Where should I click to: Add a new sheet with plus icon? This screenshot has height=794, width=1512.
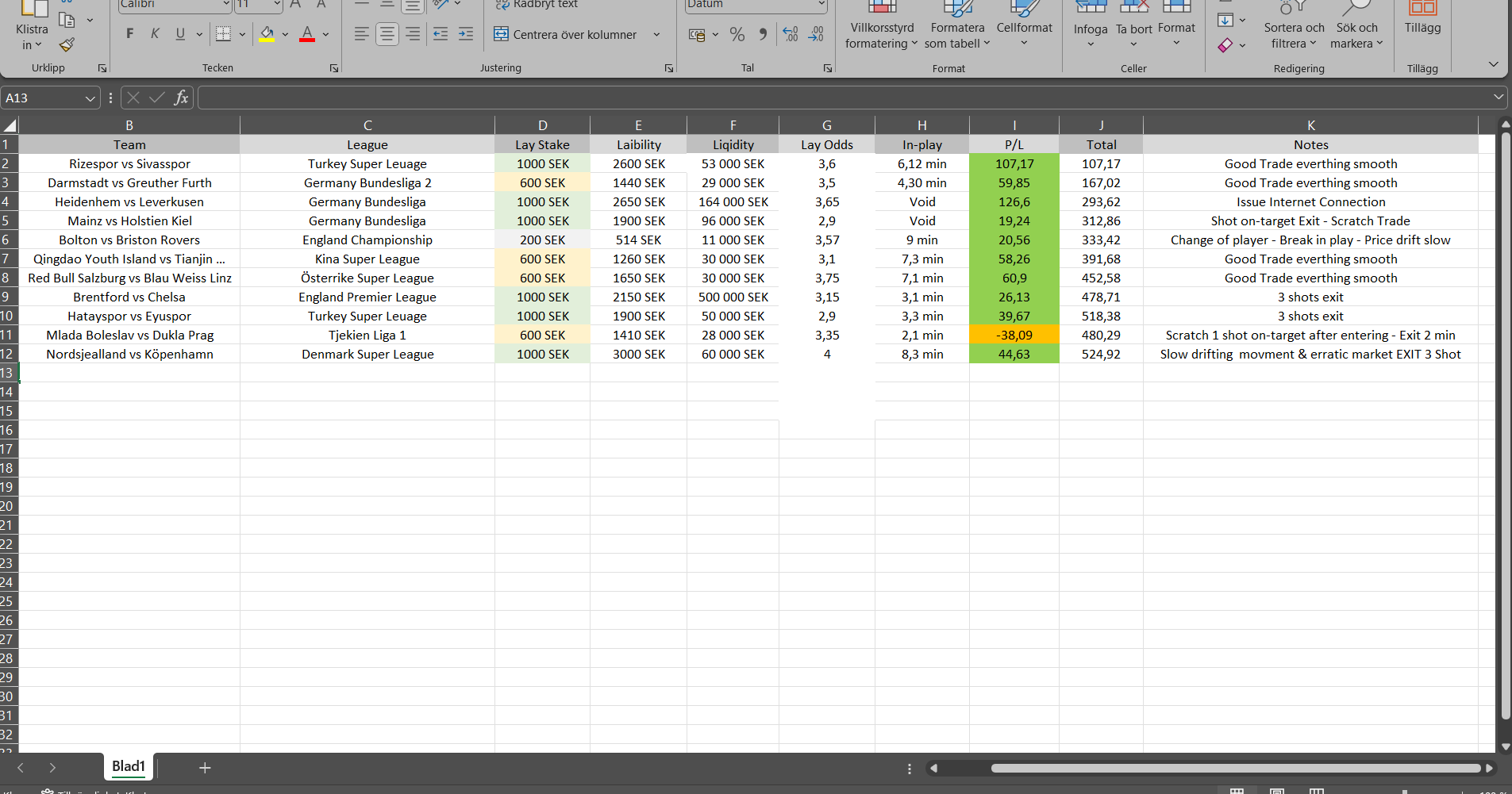tap(205, 767)
